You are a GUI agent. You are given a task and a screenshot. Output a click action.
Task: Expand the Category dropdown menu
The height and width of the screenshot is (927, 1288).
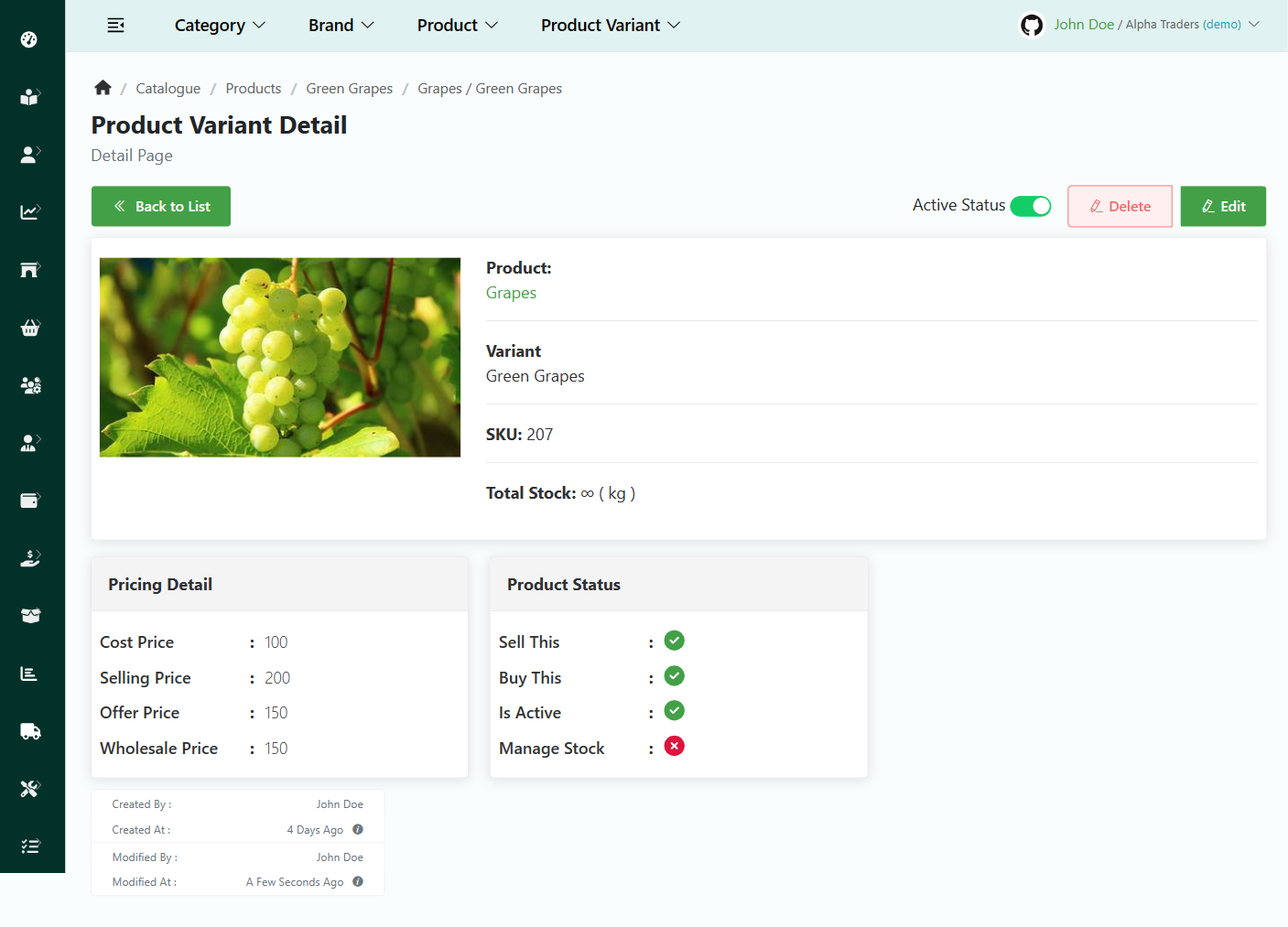click(220, 26)
